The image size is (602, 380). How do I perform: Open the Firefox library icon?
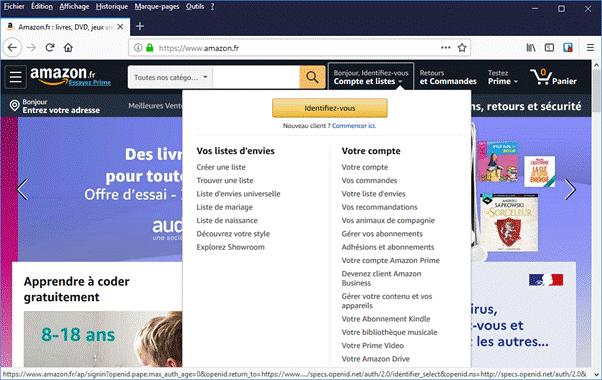[x=531, y=48]
